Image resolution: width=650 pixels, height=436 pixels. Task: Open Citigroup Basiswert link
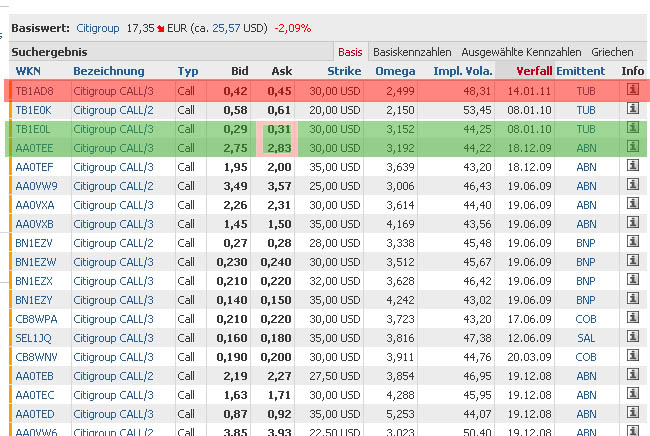[x=98, y=29]
